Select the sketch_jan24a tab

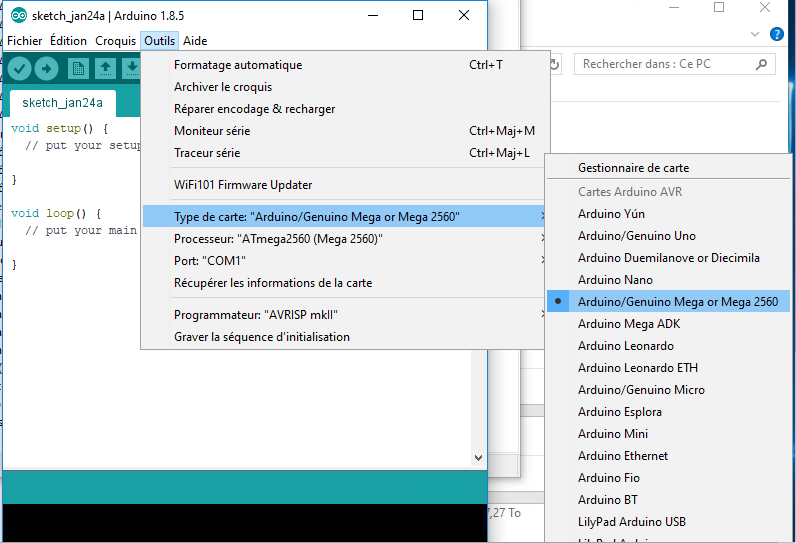[x=62, y=103]
